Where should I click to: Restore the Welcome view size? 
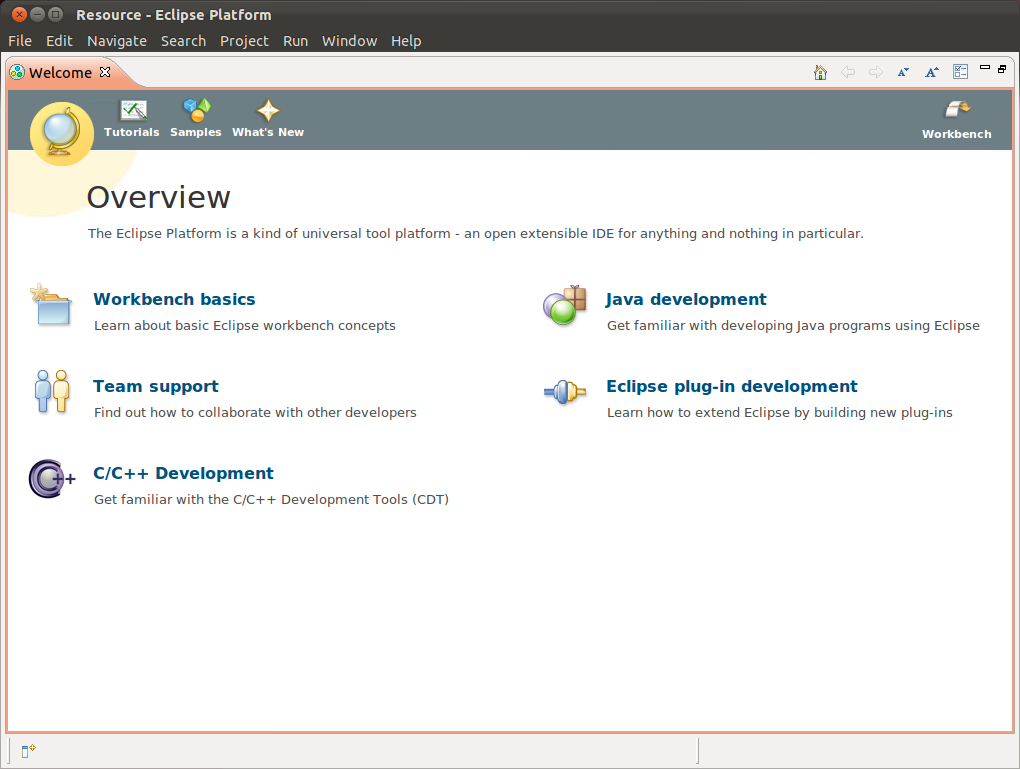[x=1002, y=68]
